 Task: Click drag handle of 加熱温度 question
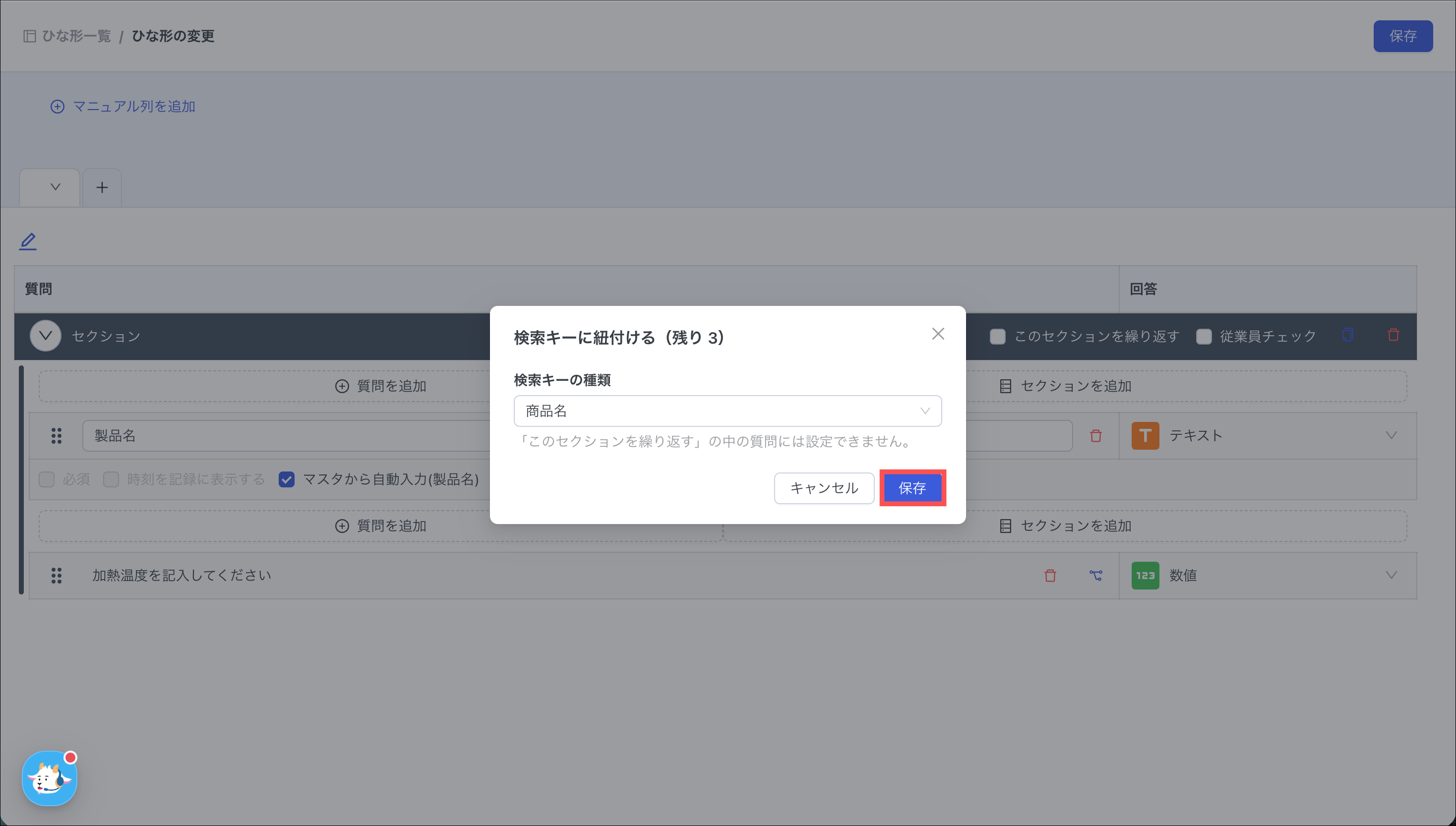point(56,575)
